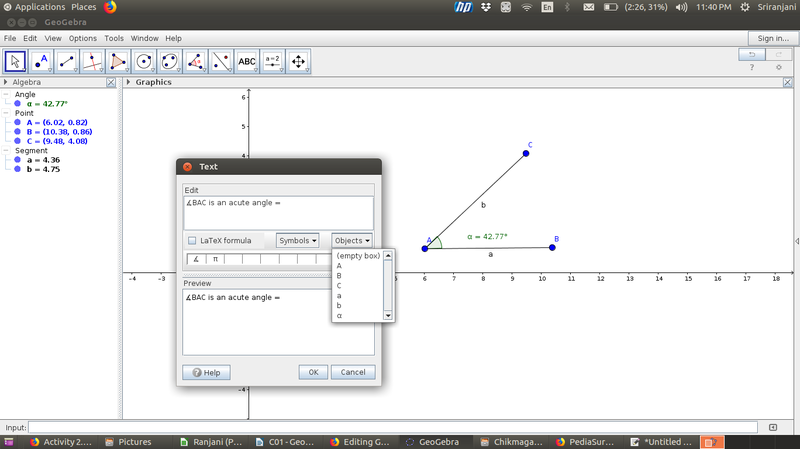The width and height of the screenshot is (800, 449).
Task: Close the Graphics view panel
Action: pos(787,82)
